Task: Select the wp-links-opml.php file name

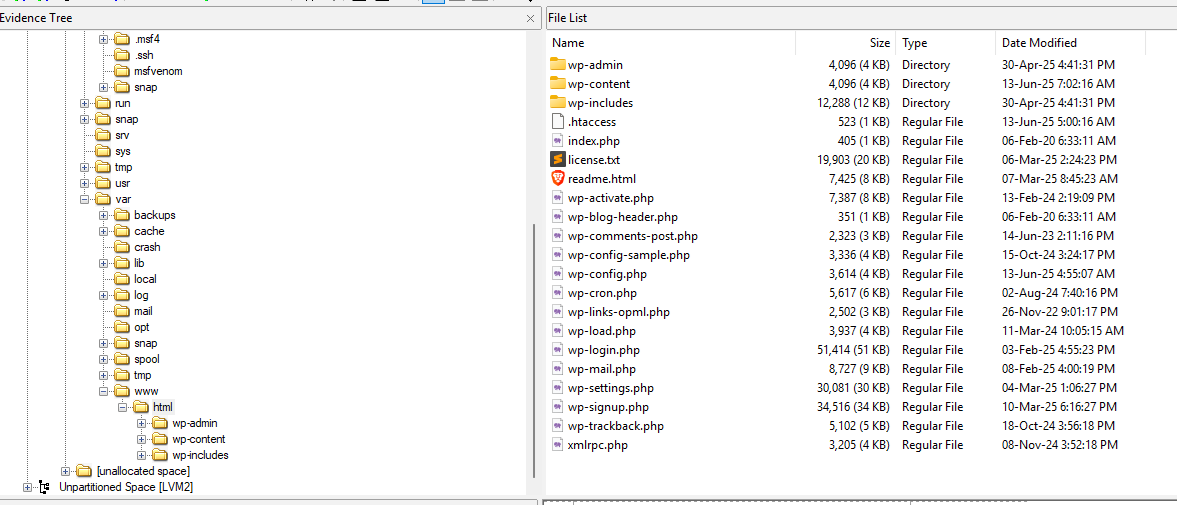Action: pyautogui.click(x=619, y=312)
